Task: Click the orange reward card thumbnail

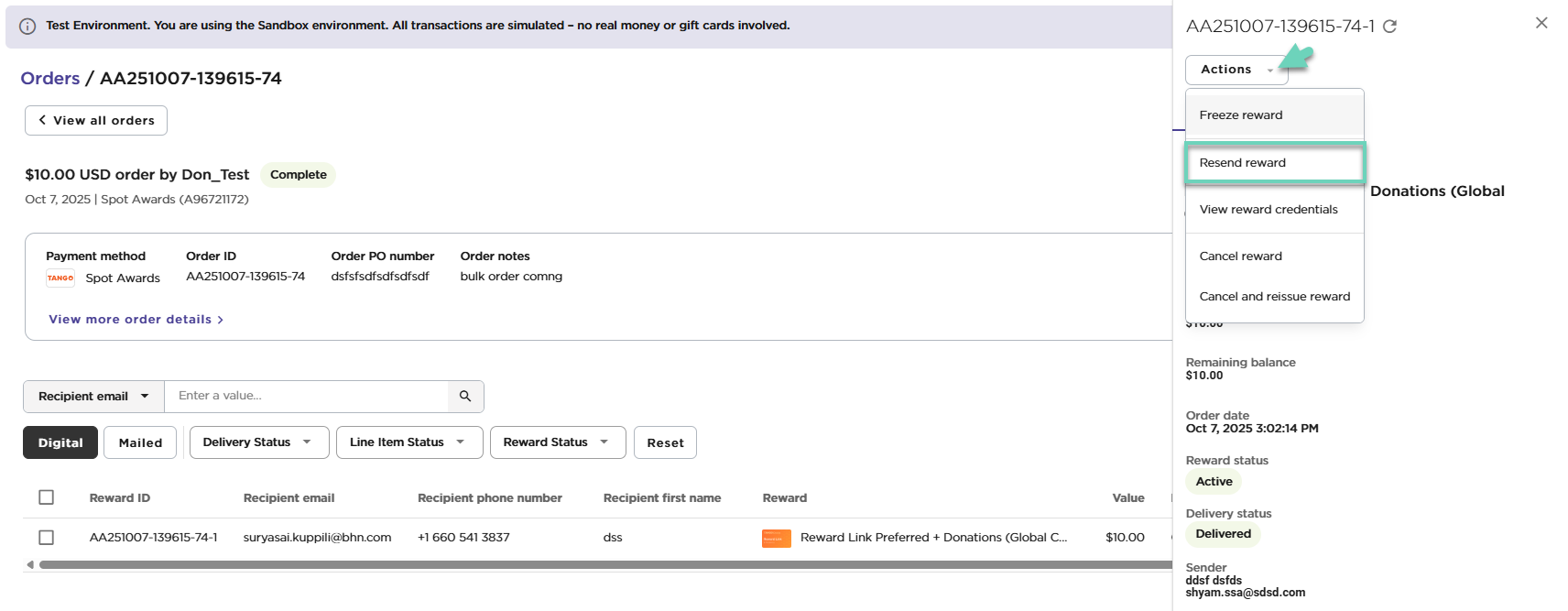Action: point(776,539)
